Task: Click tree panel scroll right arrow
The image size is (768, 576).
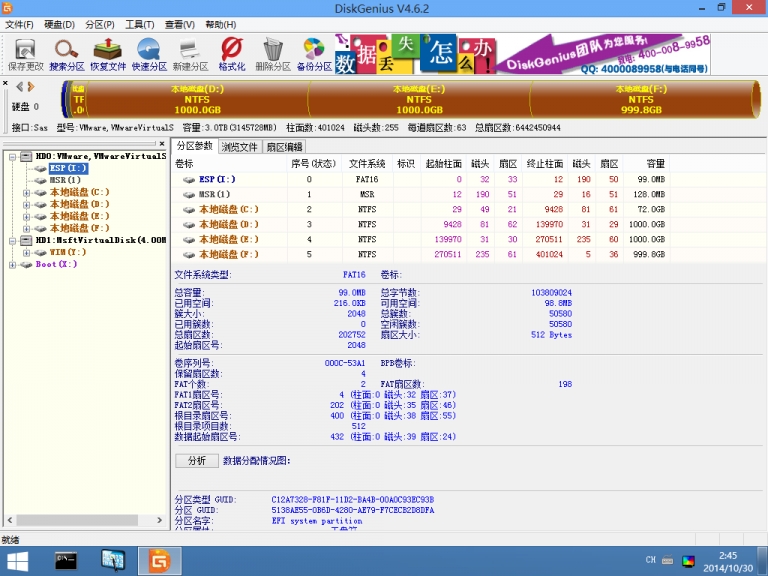Action: (x=159, y=520)
